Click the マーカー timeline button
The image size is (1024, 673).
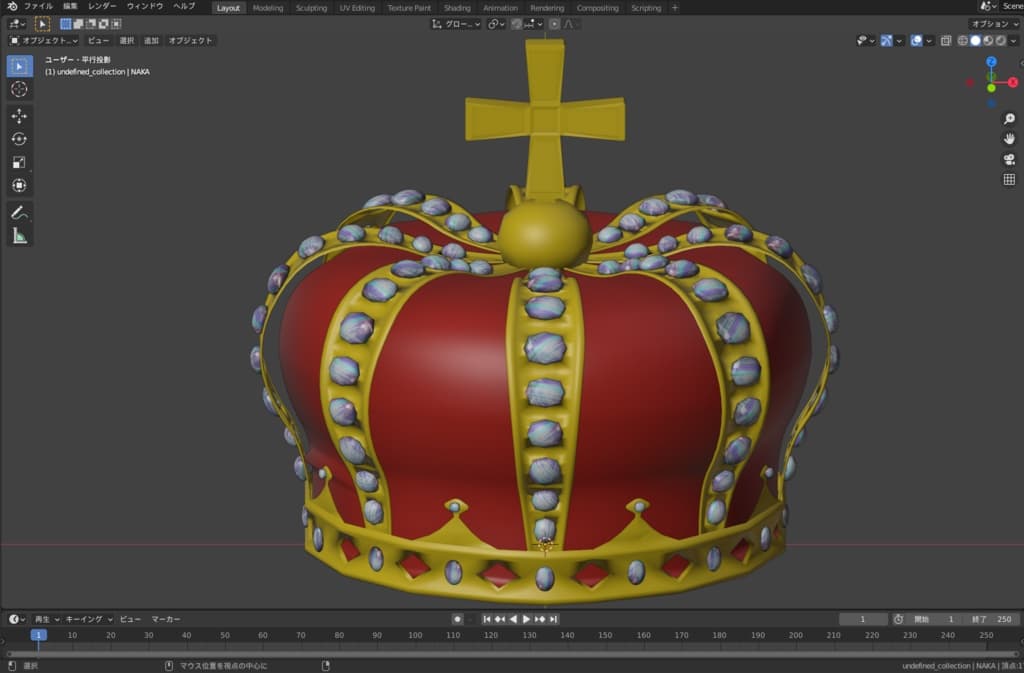[166, 619]
